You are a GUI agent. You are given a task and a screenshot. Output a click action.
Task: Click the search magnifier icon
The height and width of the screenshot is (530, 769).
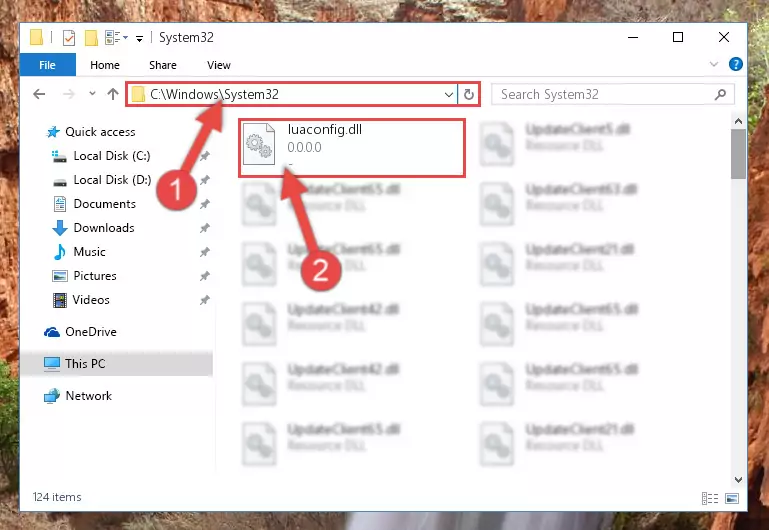coord(720,94)
